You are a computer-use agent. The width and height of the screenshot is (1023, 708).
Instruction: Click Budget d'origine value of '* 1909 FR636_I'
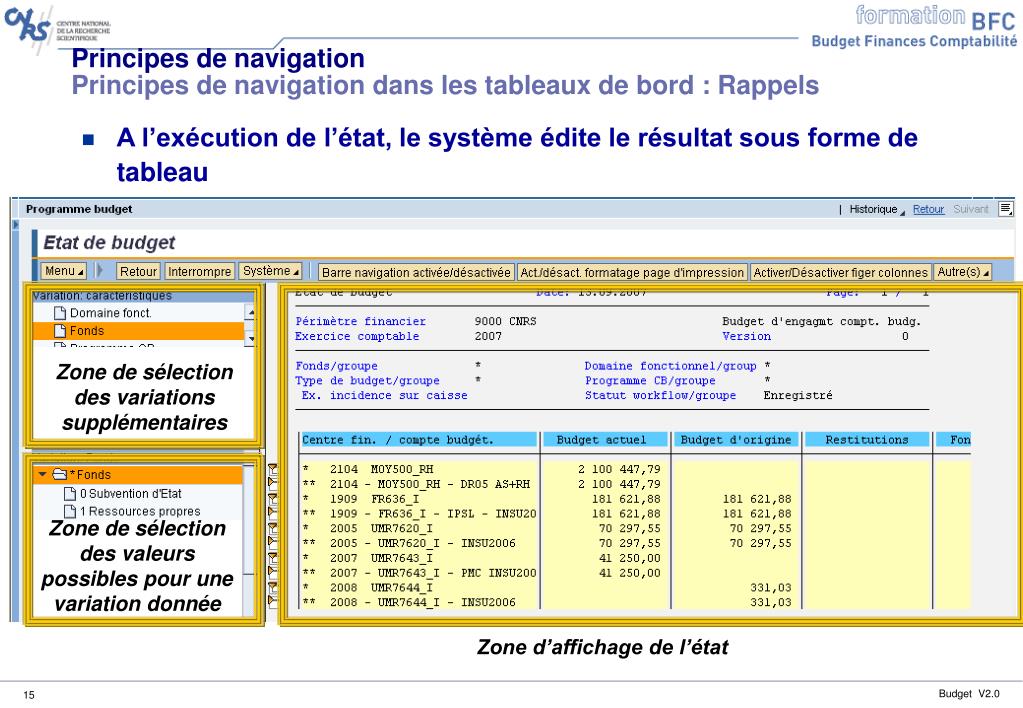pos(757,499)
